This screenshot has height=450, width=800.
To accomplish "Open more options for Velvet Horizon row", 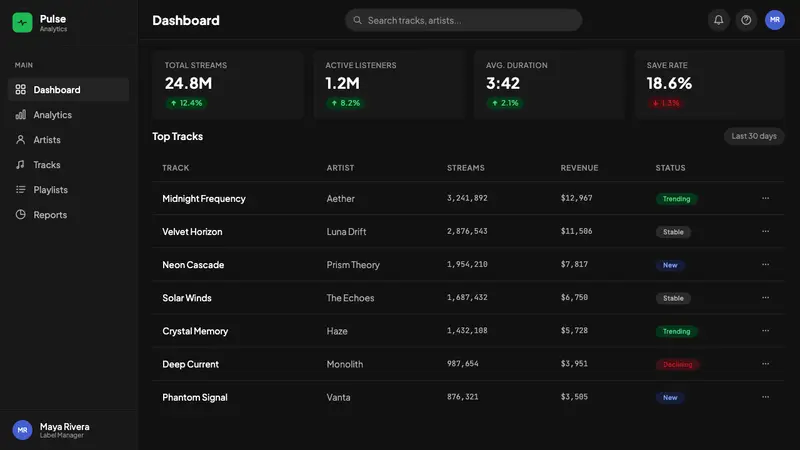I will (x=765, y=231).
